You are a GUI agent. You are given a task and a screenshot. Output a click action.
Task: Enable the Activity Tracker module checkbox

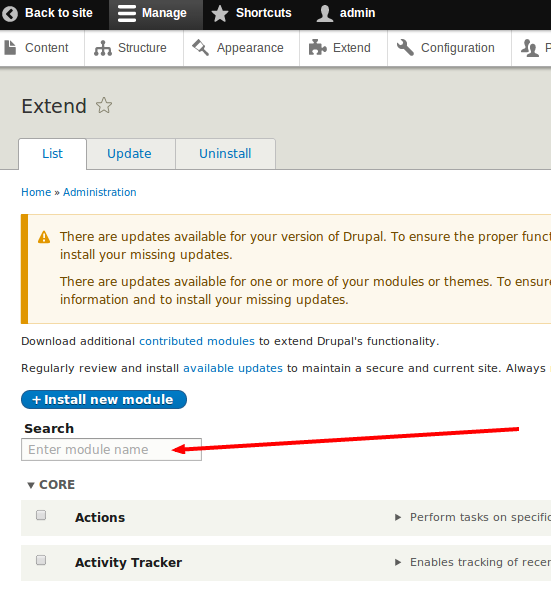click(41, 560)
